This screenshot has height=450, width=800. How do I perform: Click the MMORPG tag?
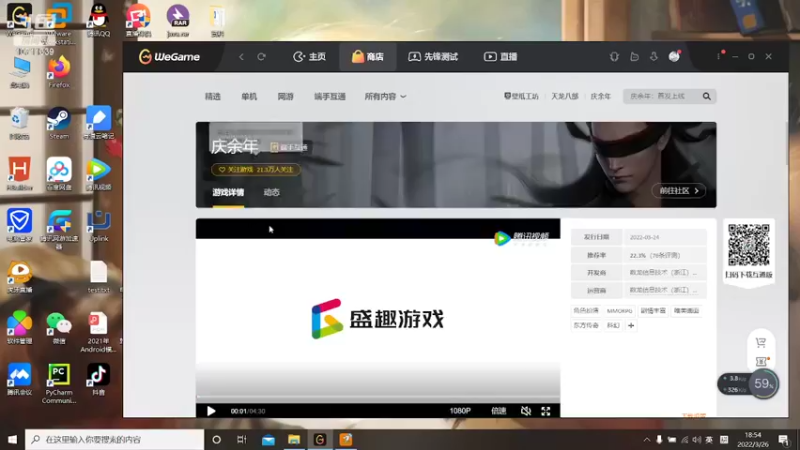point(619,311)
